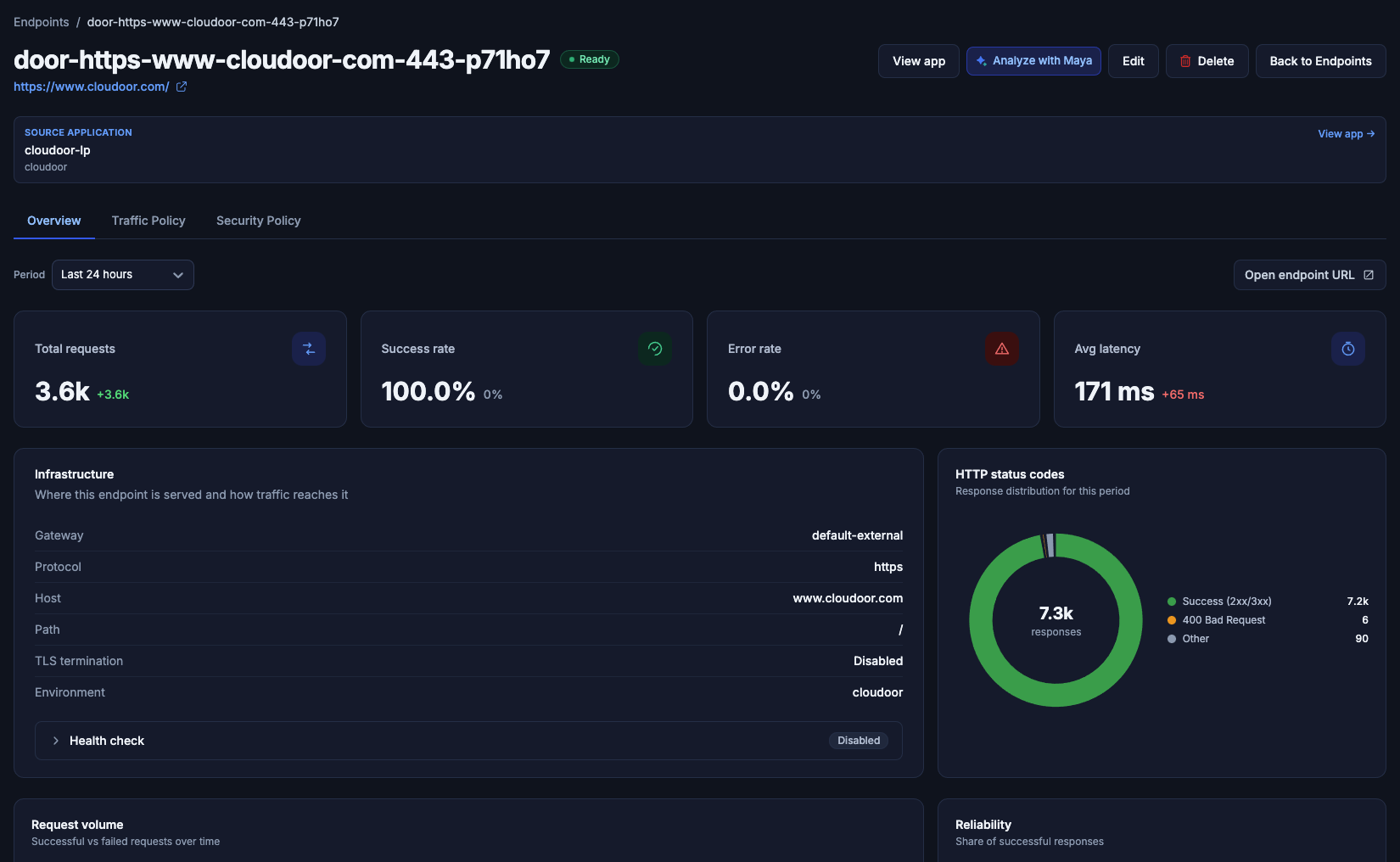Click the Total requests arrows icon
Image resolution: width=1400 pixels, height=862 pixels.
[x=309, y=349]
